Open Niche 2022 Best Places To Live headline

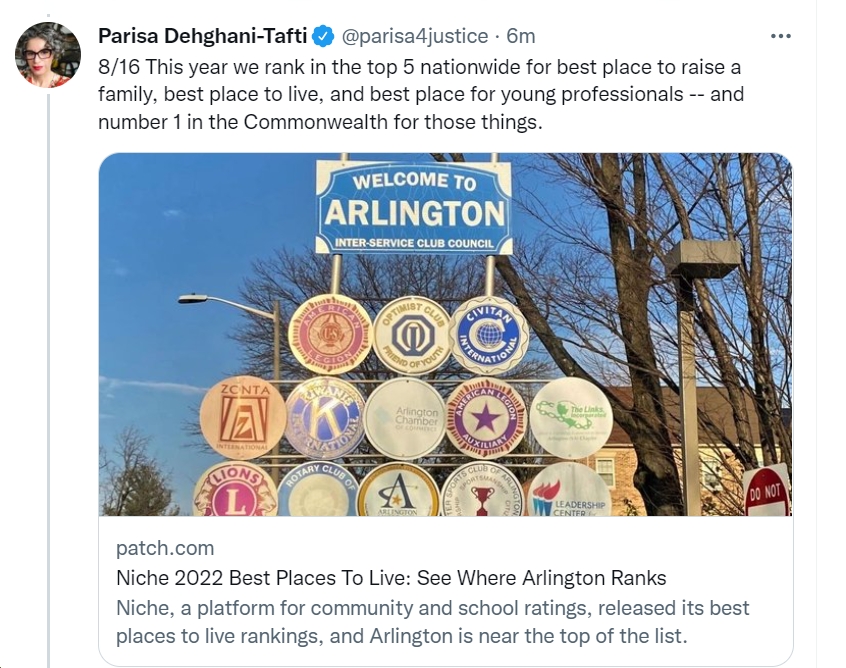tap(391, 578)
